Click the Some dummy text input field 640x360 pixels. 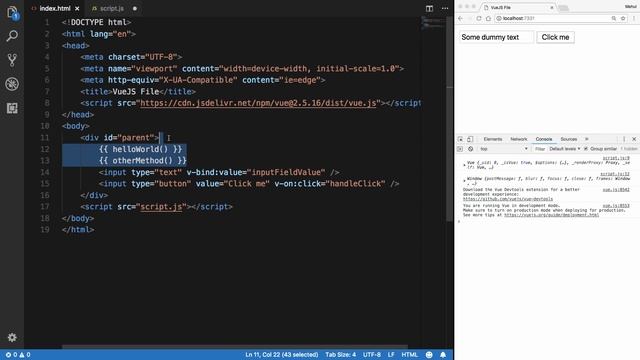496,37
